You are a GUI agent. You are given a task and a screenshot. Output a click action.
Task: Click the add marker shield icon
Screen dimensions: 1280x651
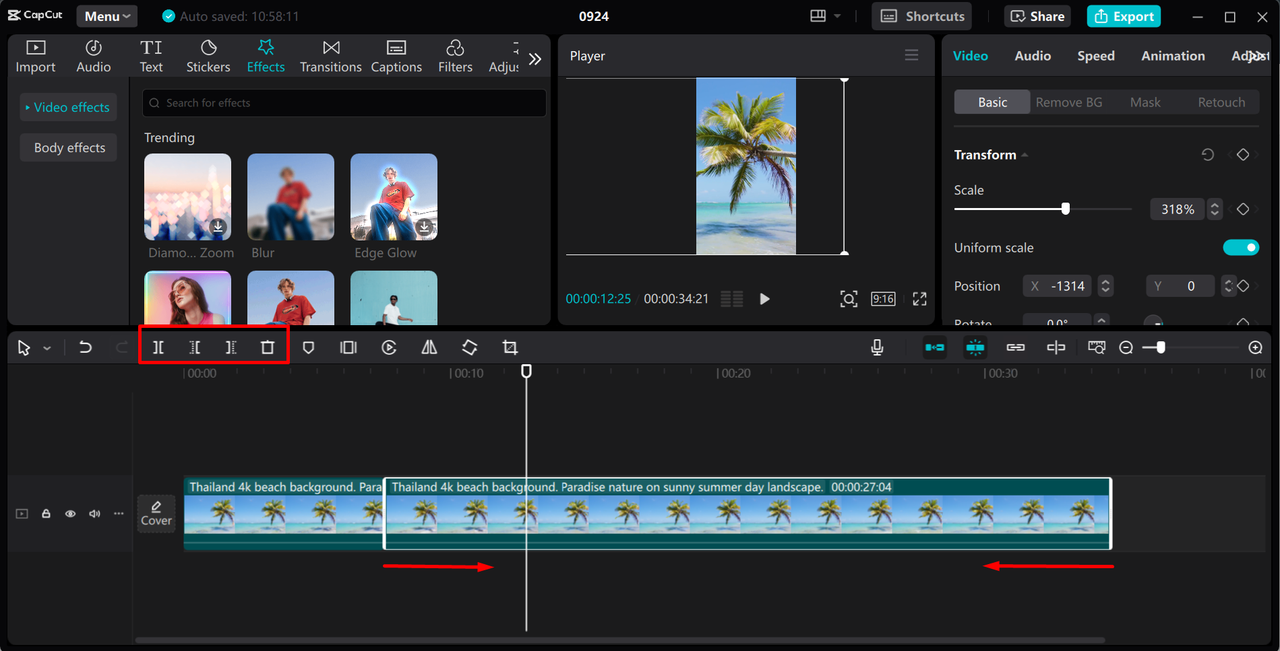point(308,347)
